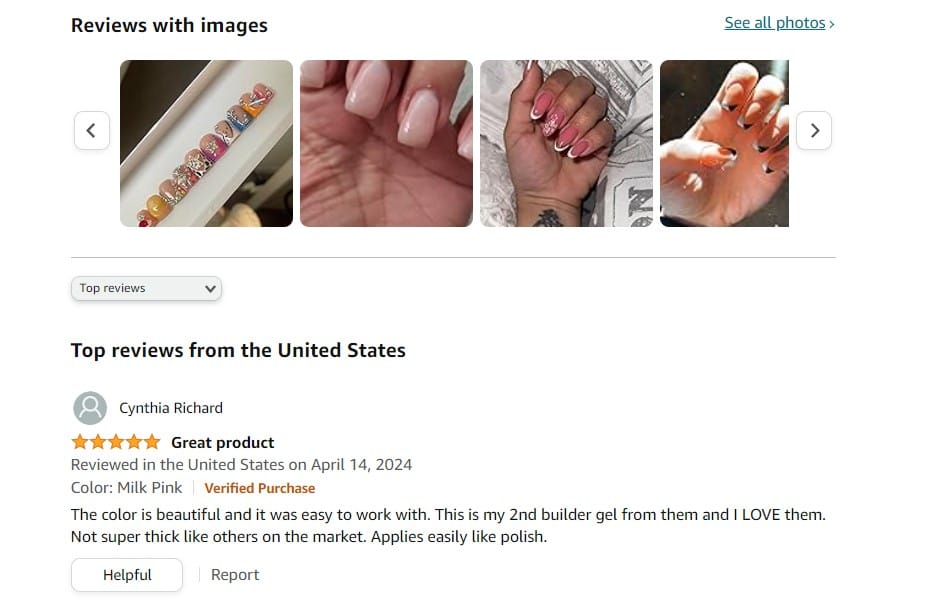
Task: Click the Verified Purchase label
Action: (x=260, y=489)
